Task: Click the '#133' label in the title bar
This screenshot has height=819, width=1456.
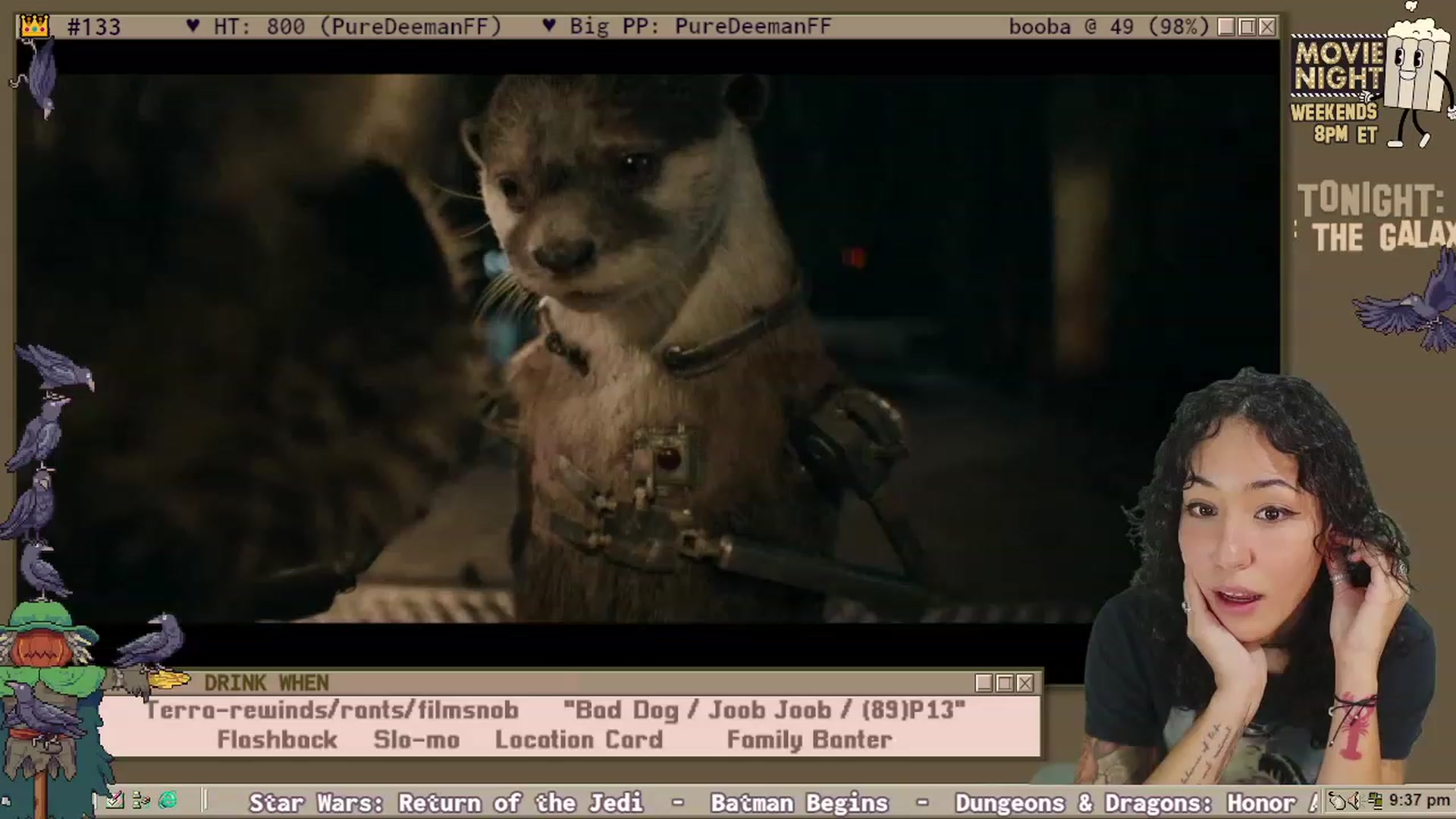Action: (94, 27)
